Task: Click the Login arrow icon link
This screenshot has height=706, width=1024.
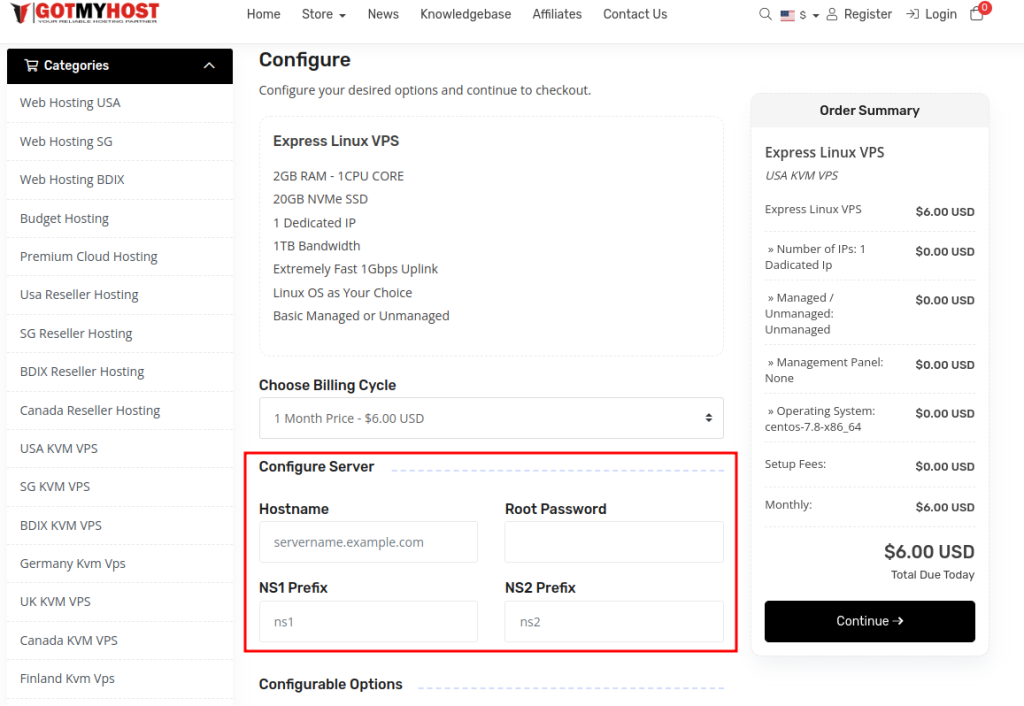Action: pos(931,14)
